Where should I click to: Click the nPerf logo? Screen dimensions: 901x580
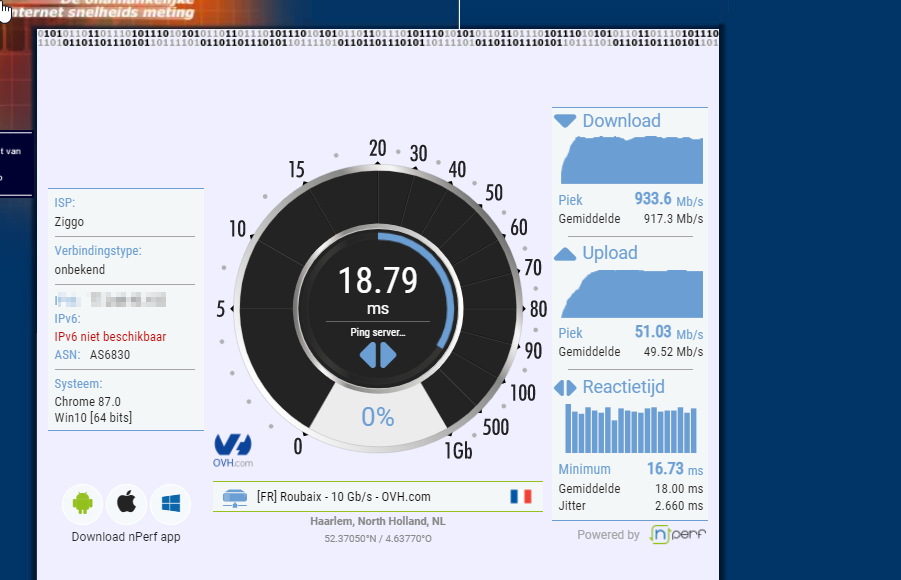677,535
